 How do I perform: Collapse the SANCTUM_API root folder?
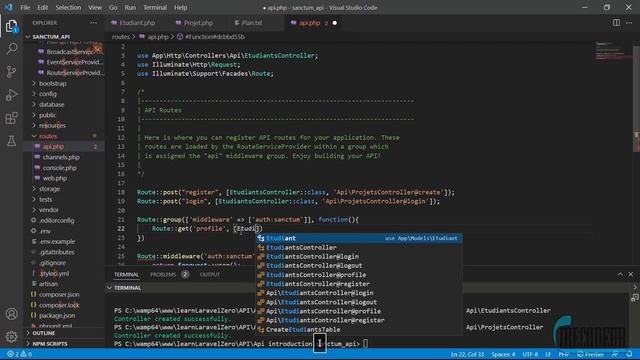[64, 37]
